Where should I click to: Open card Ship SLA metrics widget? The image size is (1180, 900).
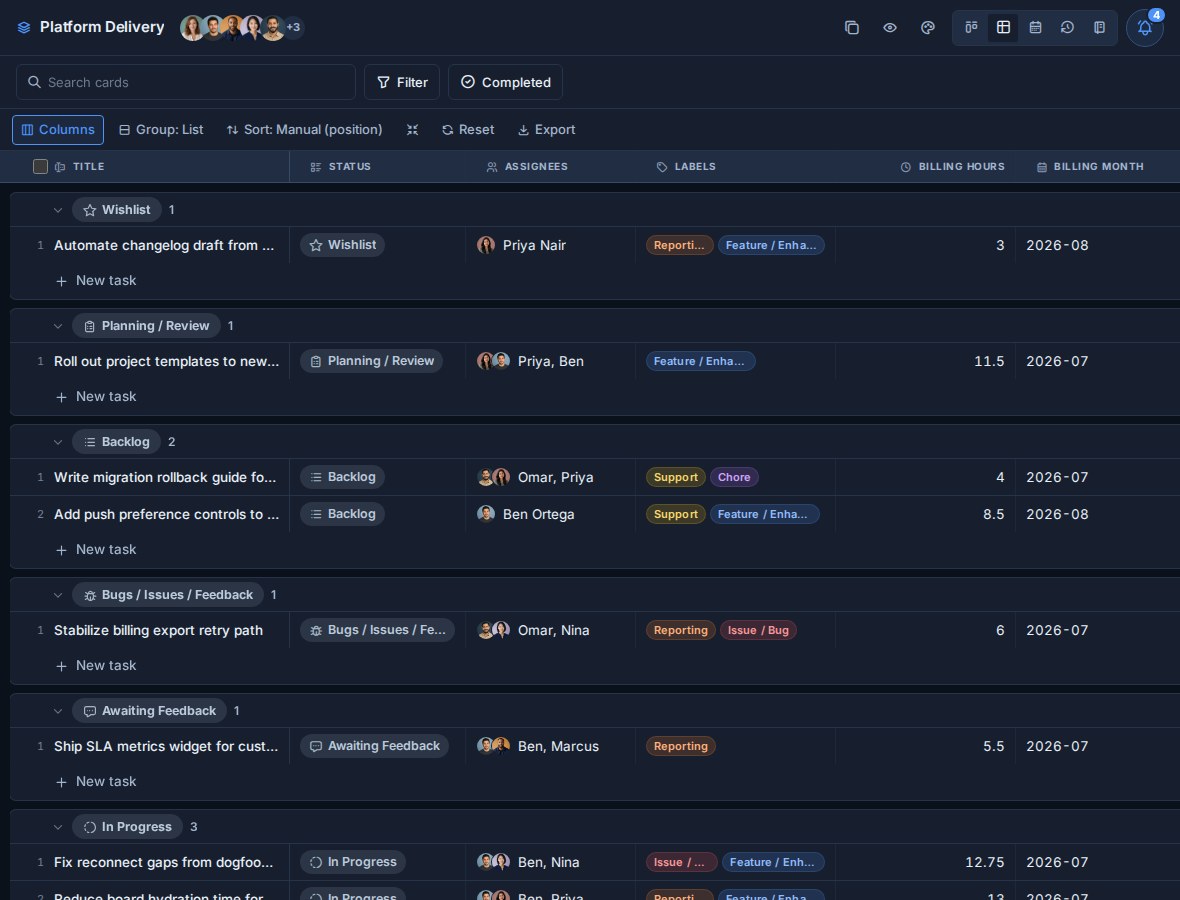point(166,746)
